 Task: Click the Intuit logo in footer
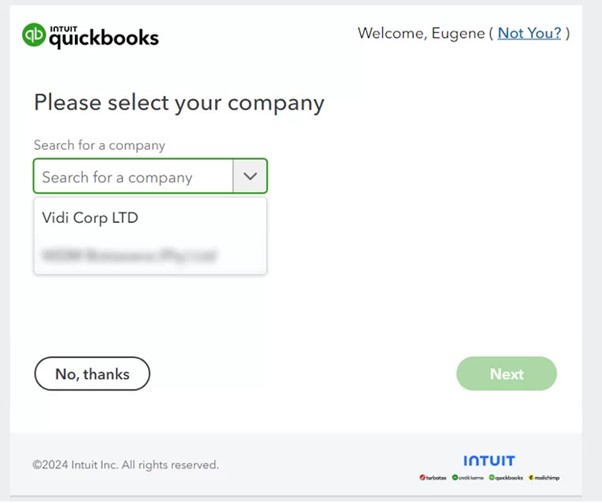(x=488, y=460)
